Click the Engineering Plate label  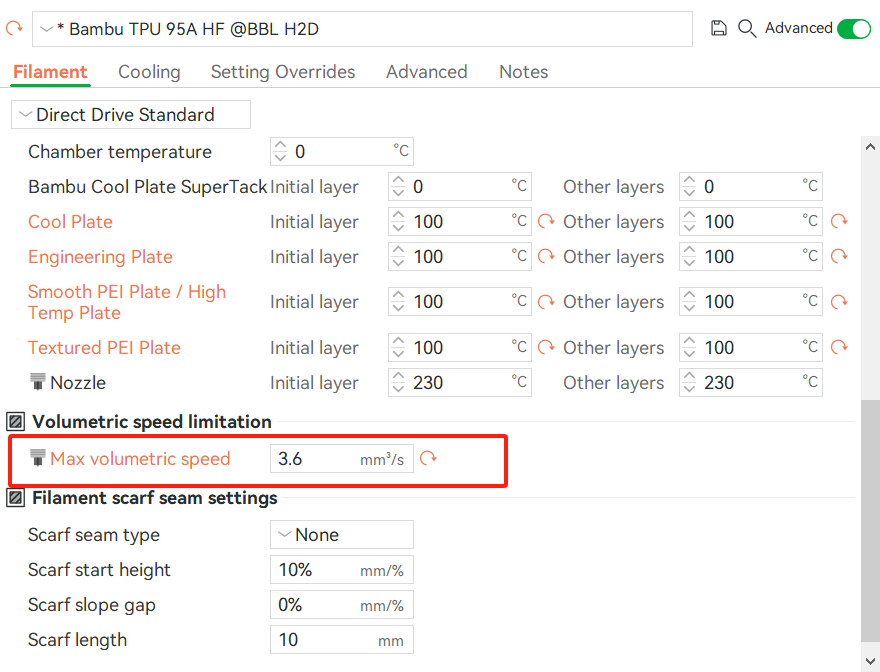[100, 257]
